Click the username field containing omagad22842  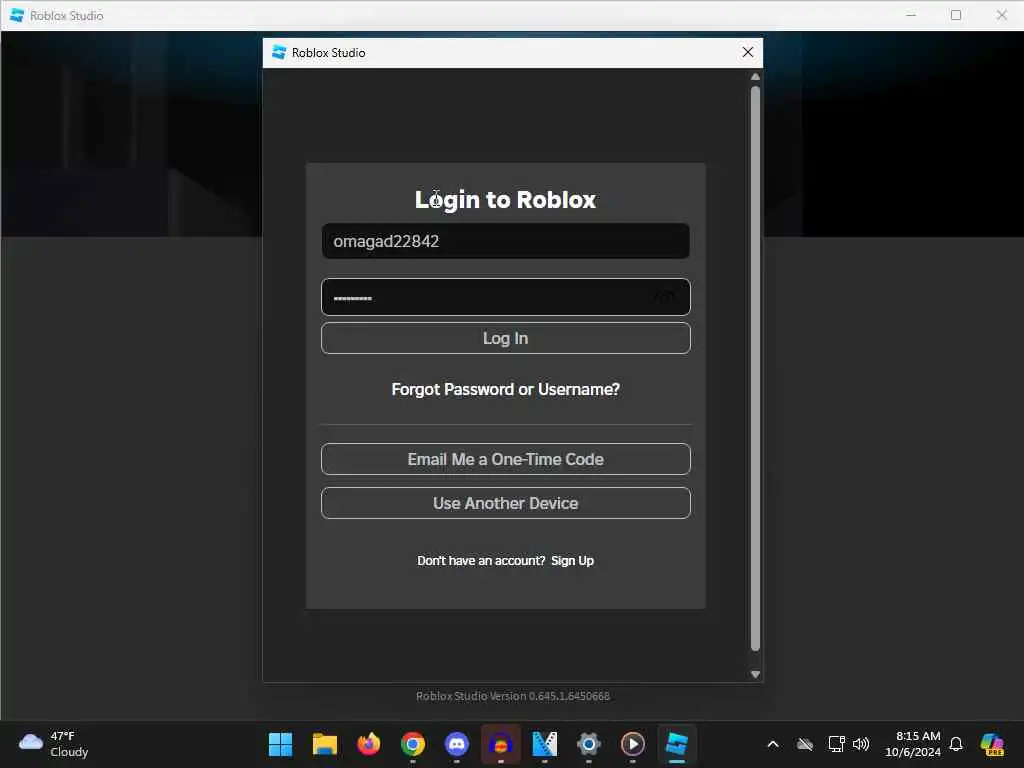505,241
